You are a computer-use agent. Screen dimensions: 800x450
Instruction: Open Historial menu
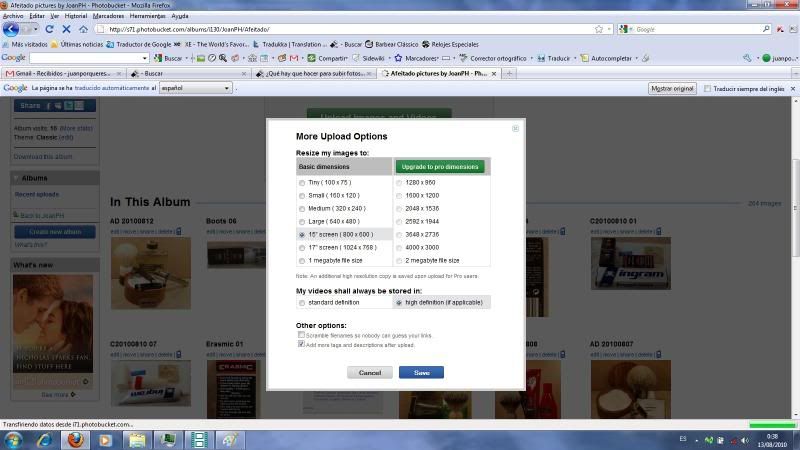point(76,16)
